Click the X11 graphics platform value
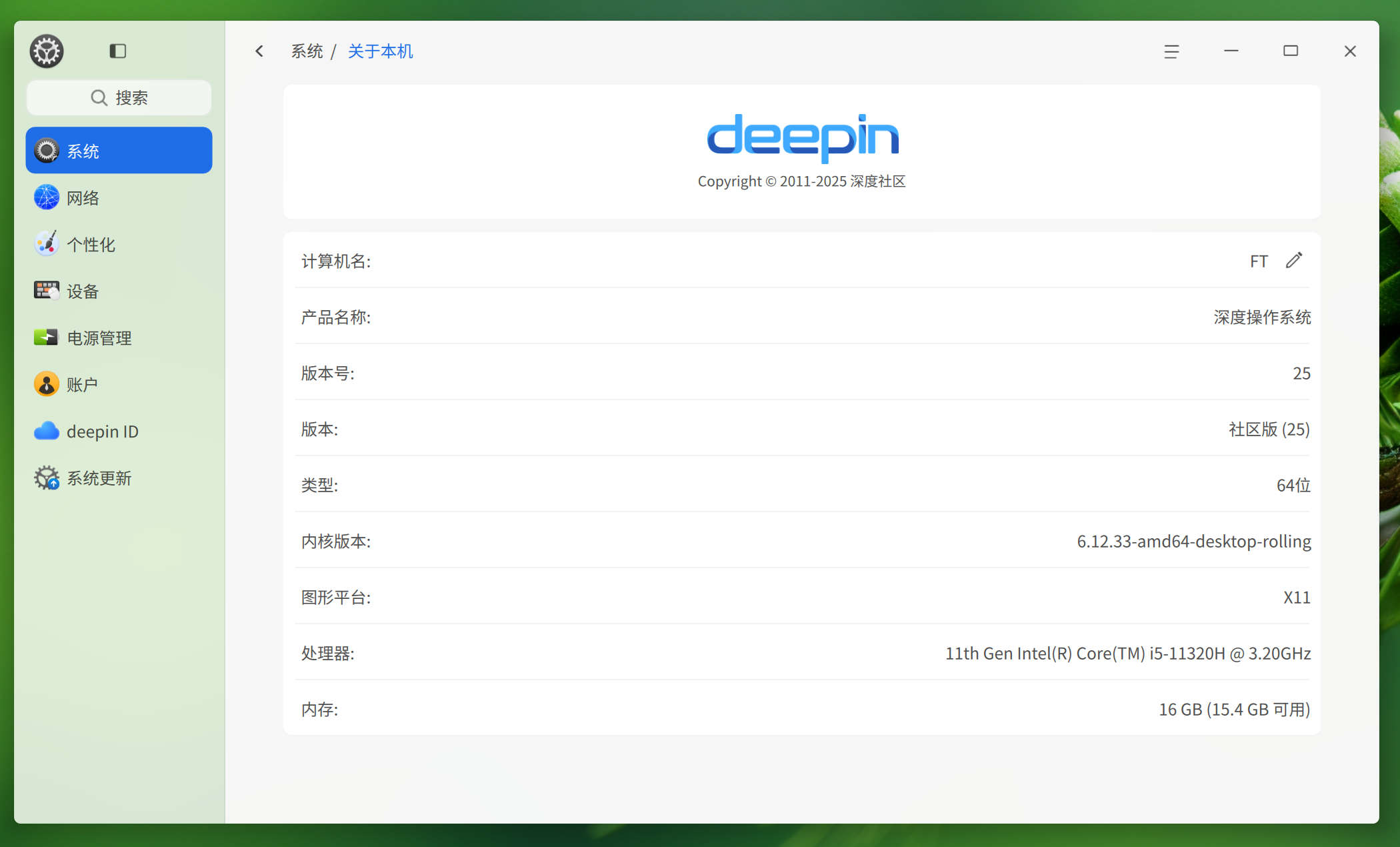This screenshot has height=847, width=1400. tap(1297, 597)
